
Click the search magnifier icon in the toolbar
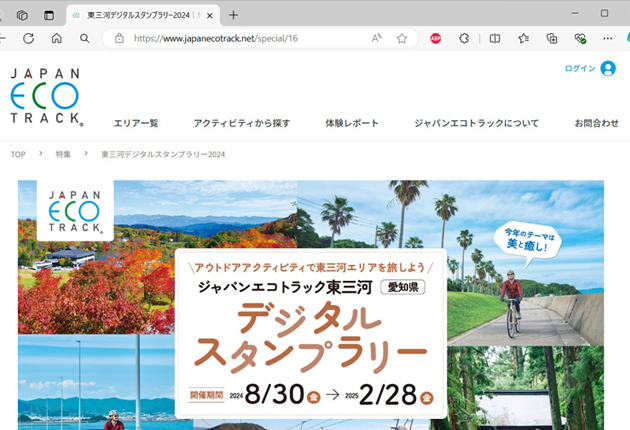[x=84, y=38]
